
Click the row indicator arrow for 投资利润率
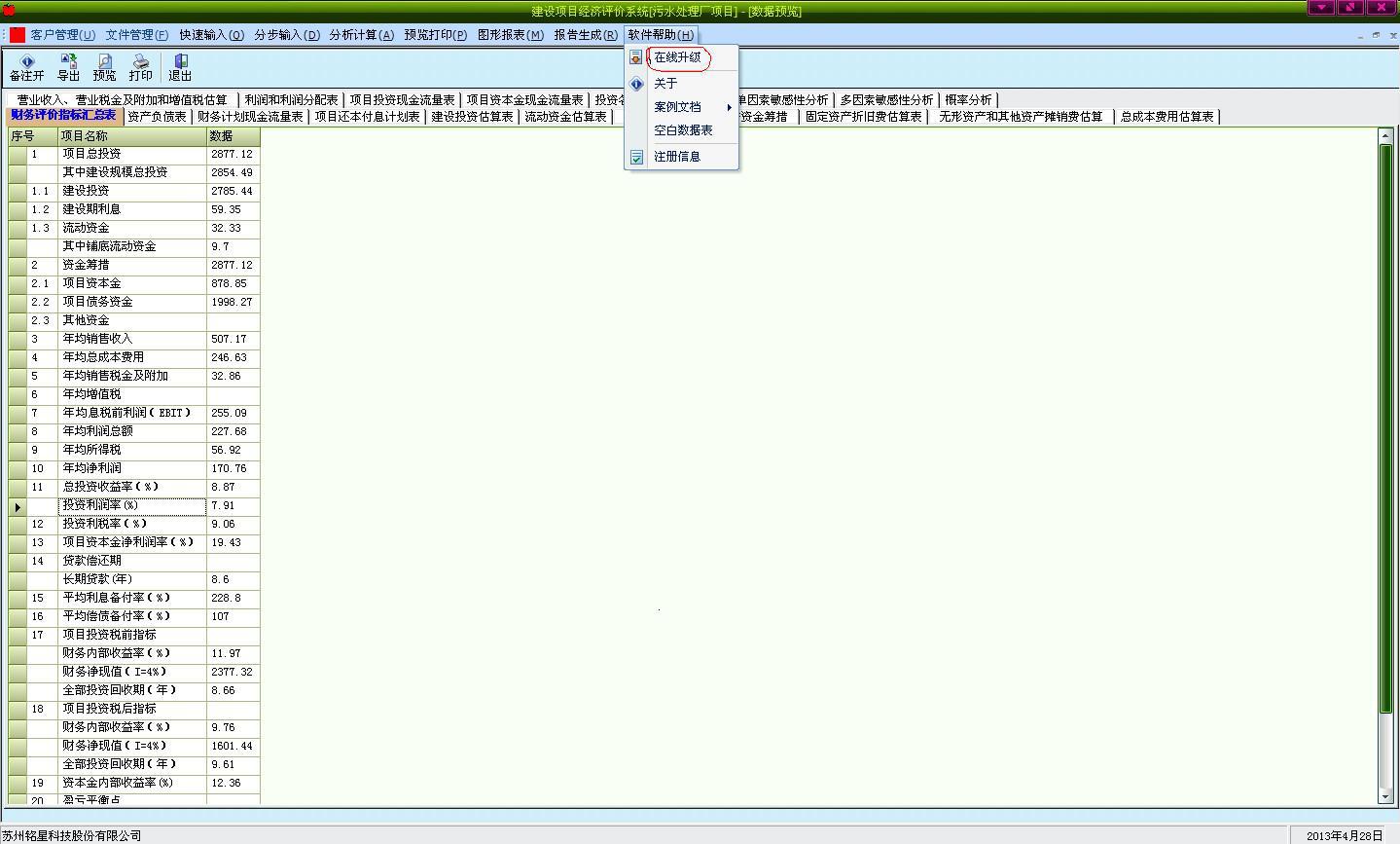point(18,506)
